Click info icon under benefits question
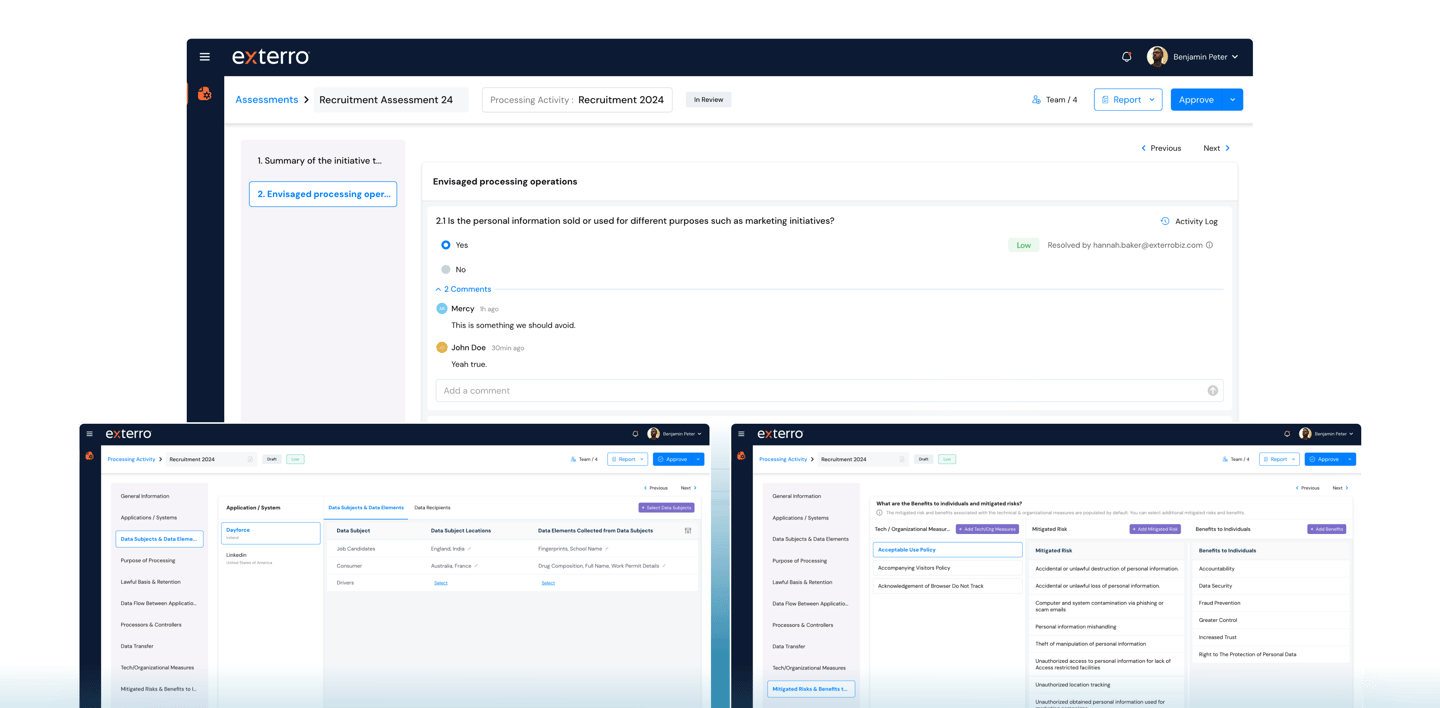1440x708 pixels. [880, 513]
